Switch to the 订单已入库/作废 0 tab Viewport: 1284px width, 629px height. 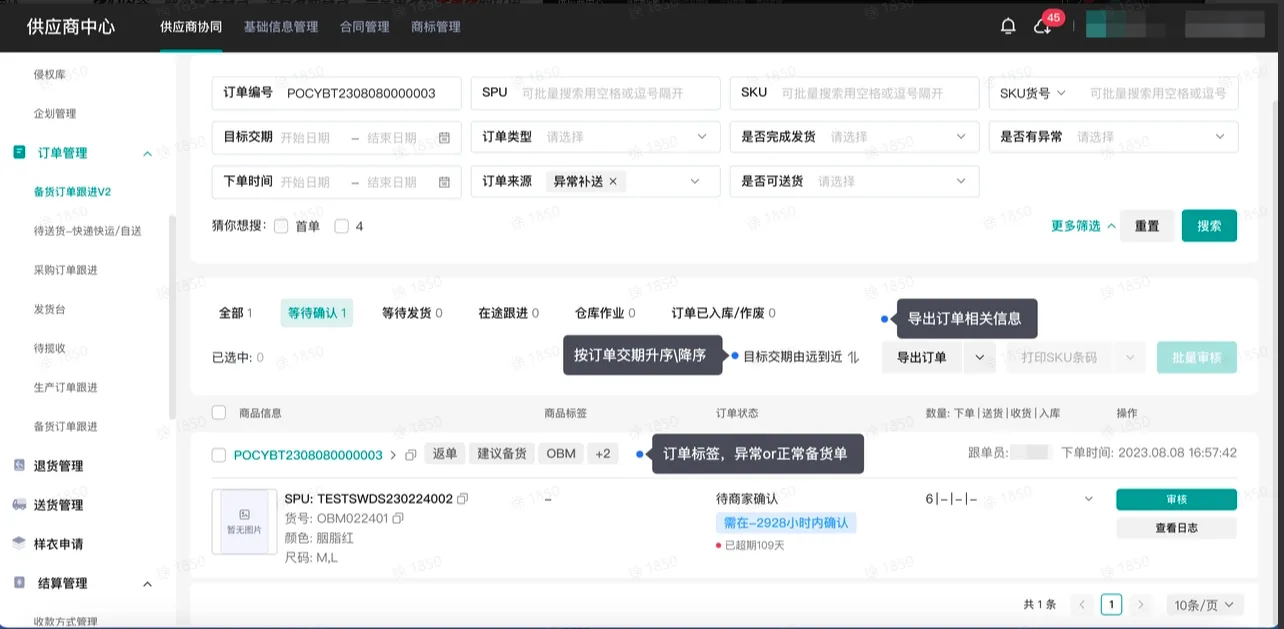(x=724, y=313)
